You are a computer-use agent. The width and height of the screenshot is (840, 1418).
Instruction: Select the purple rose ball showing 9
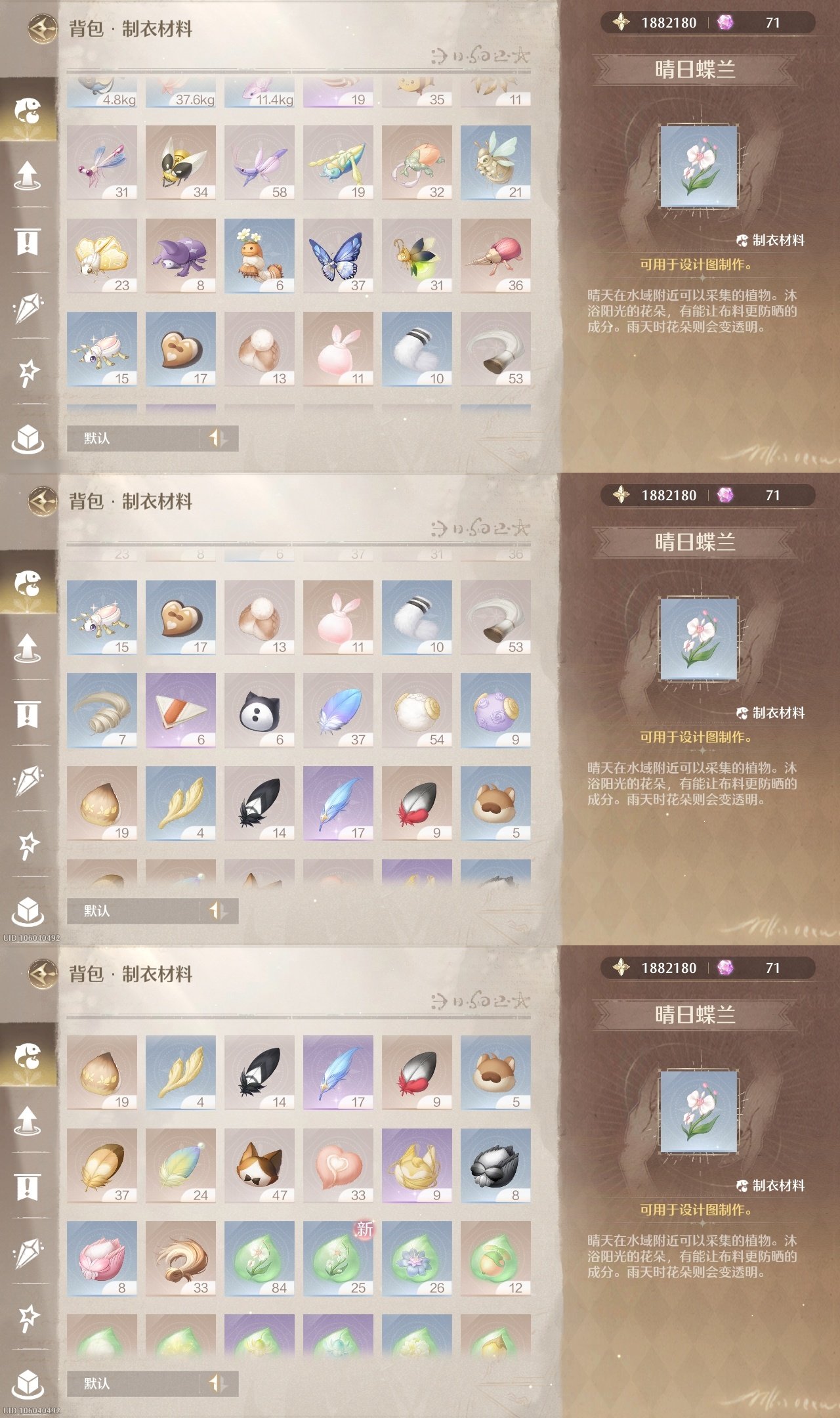(495, 710)
